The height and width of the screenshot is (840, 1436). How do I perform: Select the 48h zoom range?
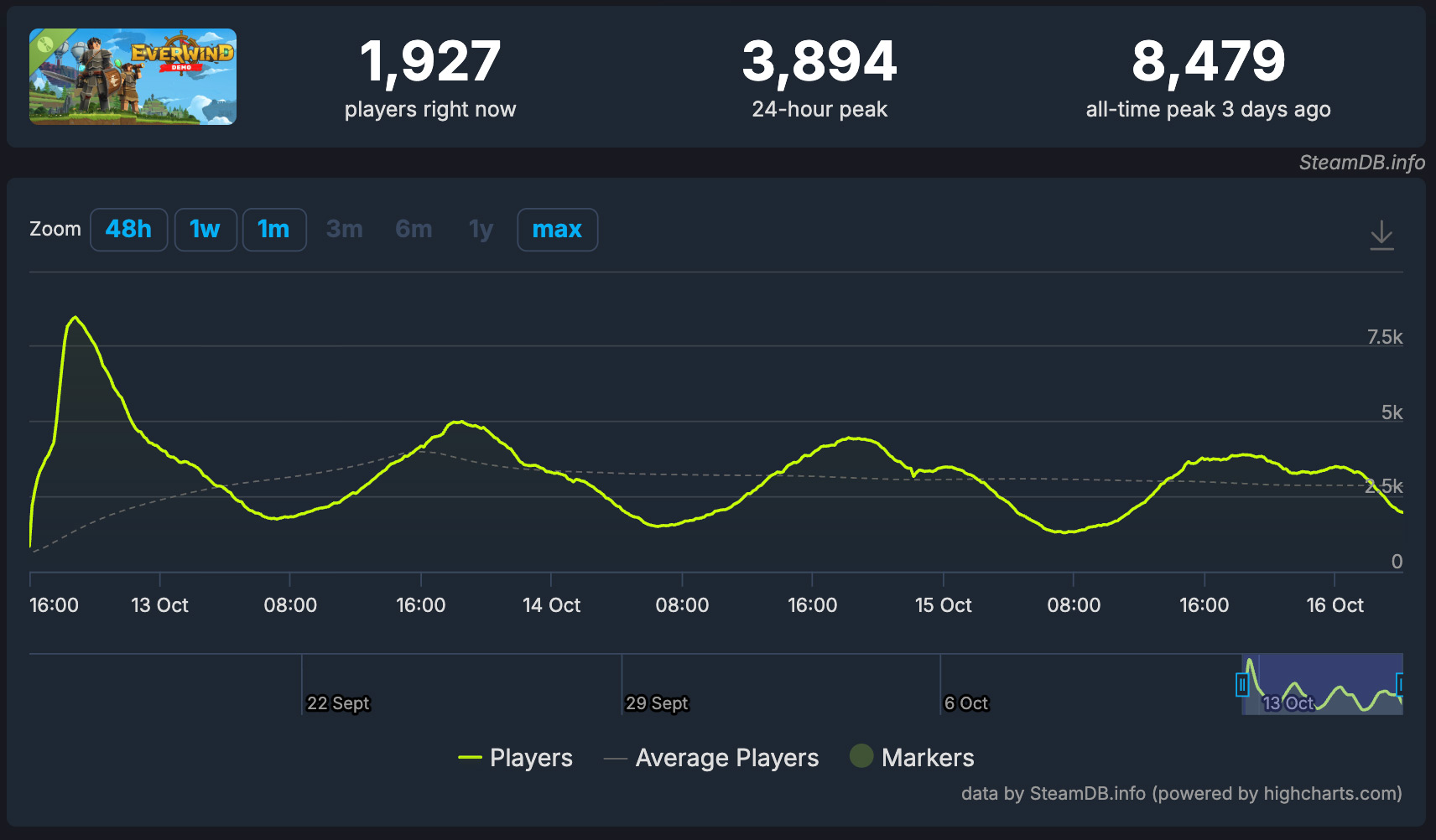click(128, 229)
